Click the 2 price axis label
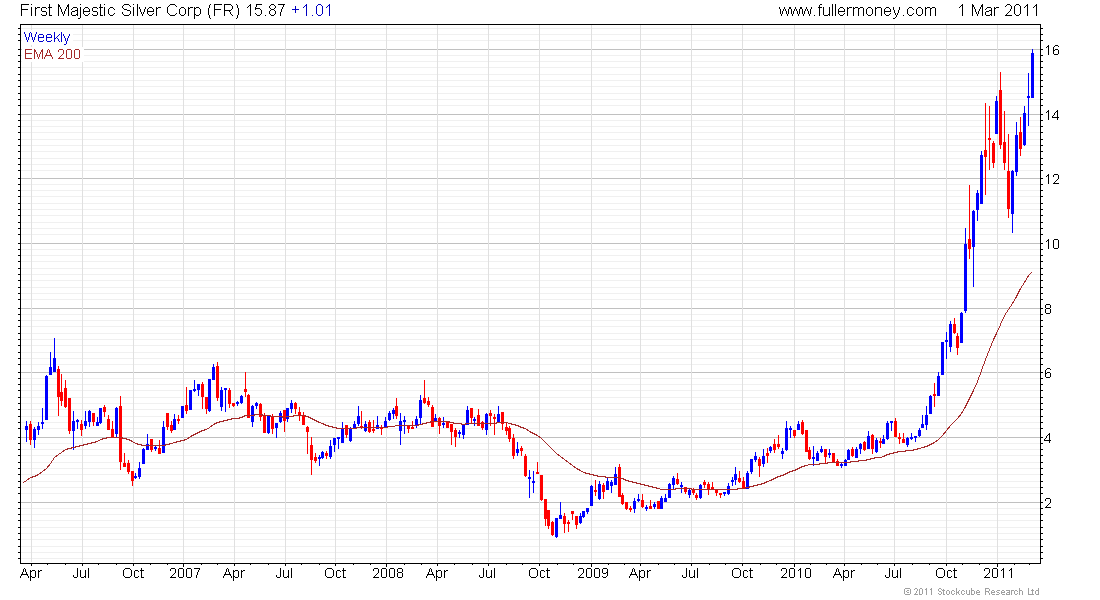Screen dimensions: 1100x600 coord(1048,503)
